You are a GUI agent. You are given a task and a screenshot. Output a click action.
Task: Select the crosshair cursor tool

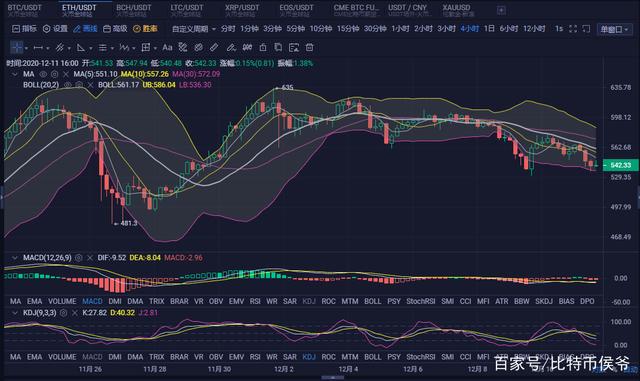17,48
